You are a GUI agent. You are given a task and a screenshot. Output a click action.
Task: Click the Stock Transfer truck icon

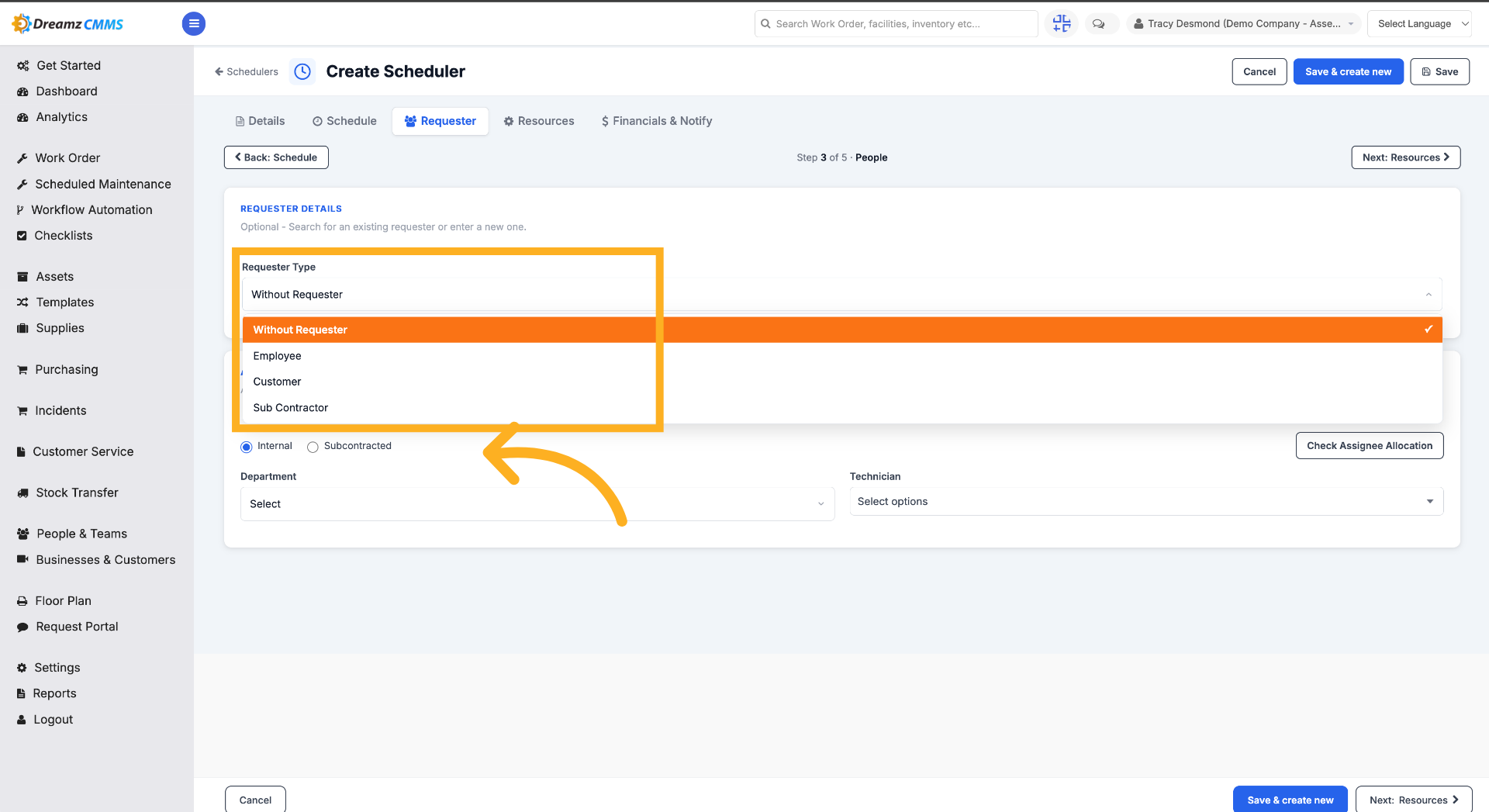point(22,493)
